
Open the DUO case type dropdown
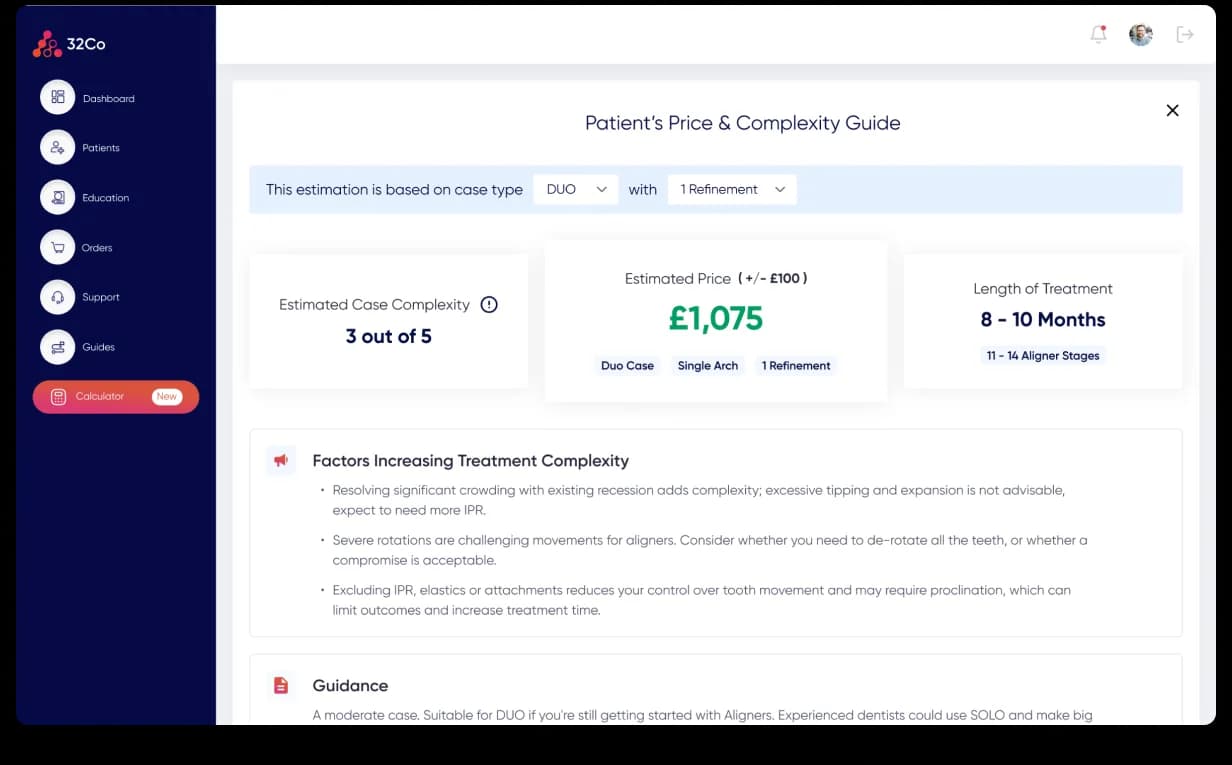pyautogui.click(x=576, y=189)
